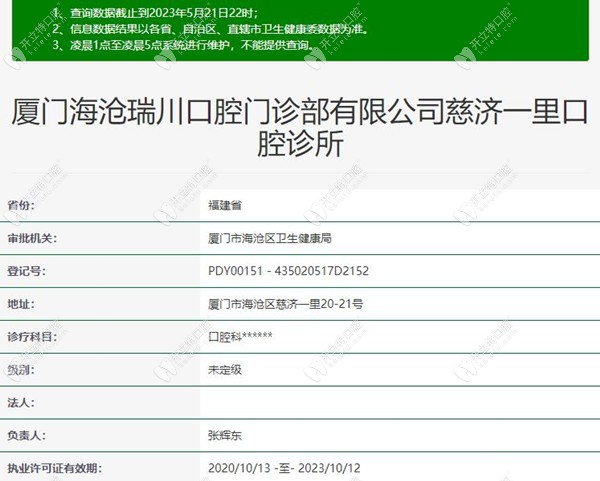Click the 地址 label
Image resolution: width=600 pixels, height=481 pixels.
(x=21, y=304)
